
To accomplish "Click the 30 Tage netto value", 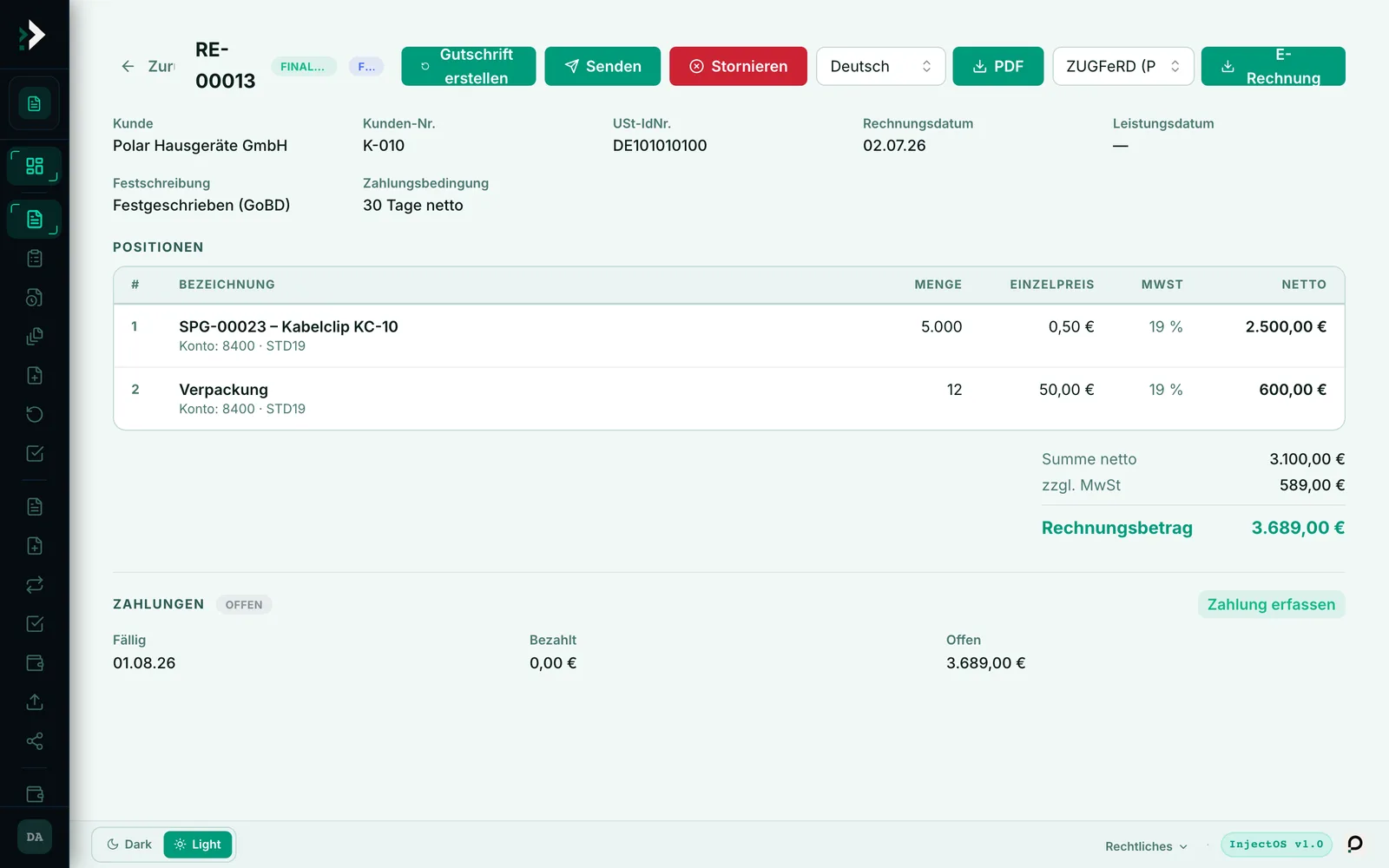I will coord(413,206).
